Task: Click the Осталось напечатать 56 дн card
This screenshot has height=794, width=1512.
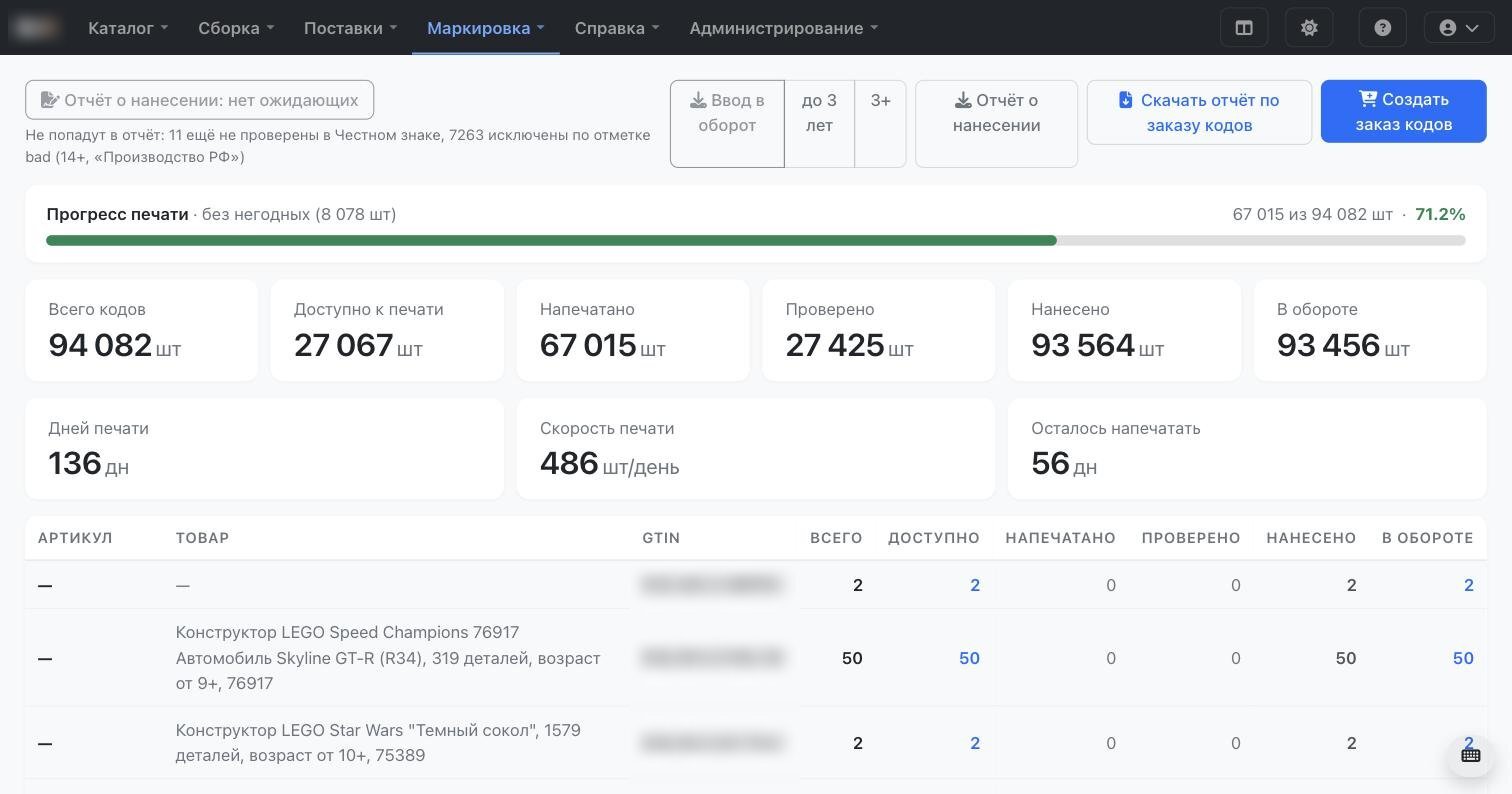Action: (x=1247, y=449)
